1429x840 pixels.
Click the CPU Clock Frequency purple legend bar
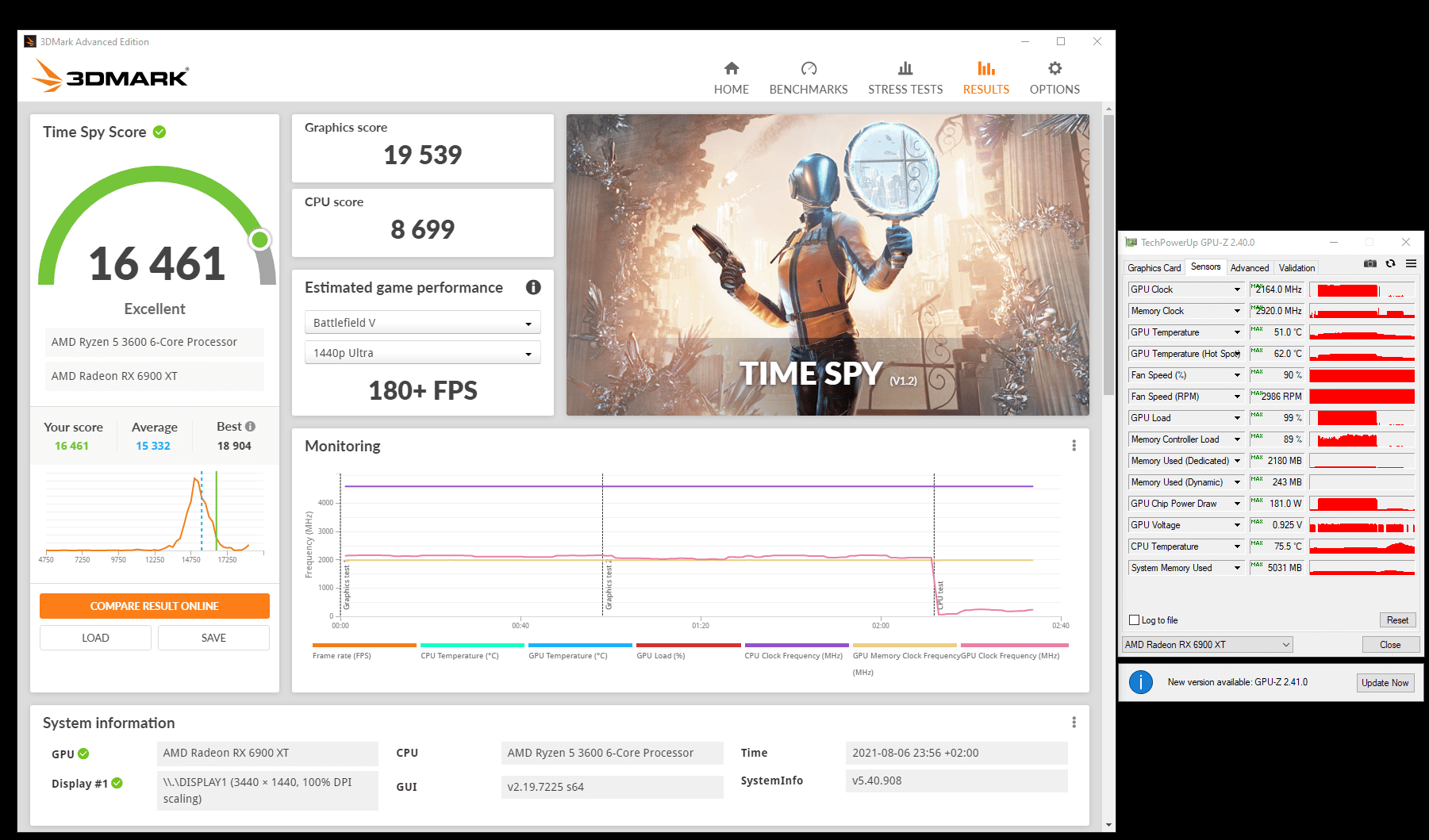point(797,645)
